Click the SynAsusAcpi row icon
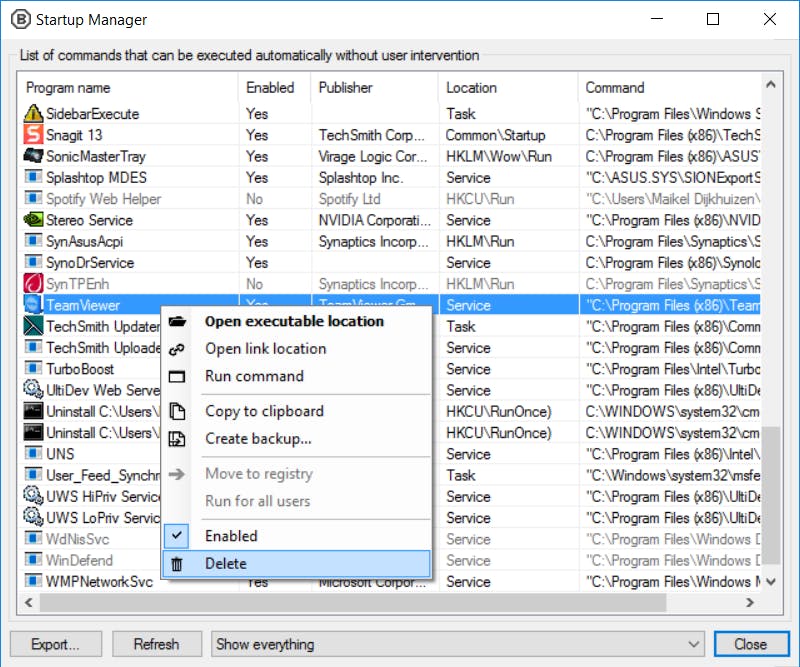The width and height of the screenshot is (800, 667). coord(33,241)
